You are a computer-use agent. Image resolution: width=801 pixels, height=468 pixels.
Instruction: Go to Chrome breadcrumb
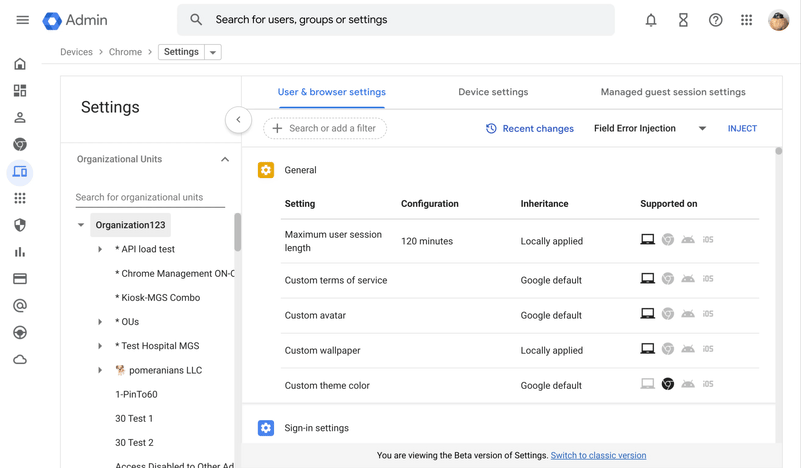pos(125,52)
